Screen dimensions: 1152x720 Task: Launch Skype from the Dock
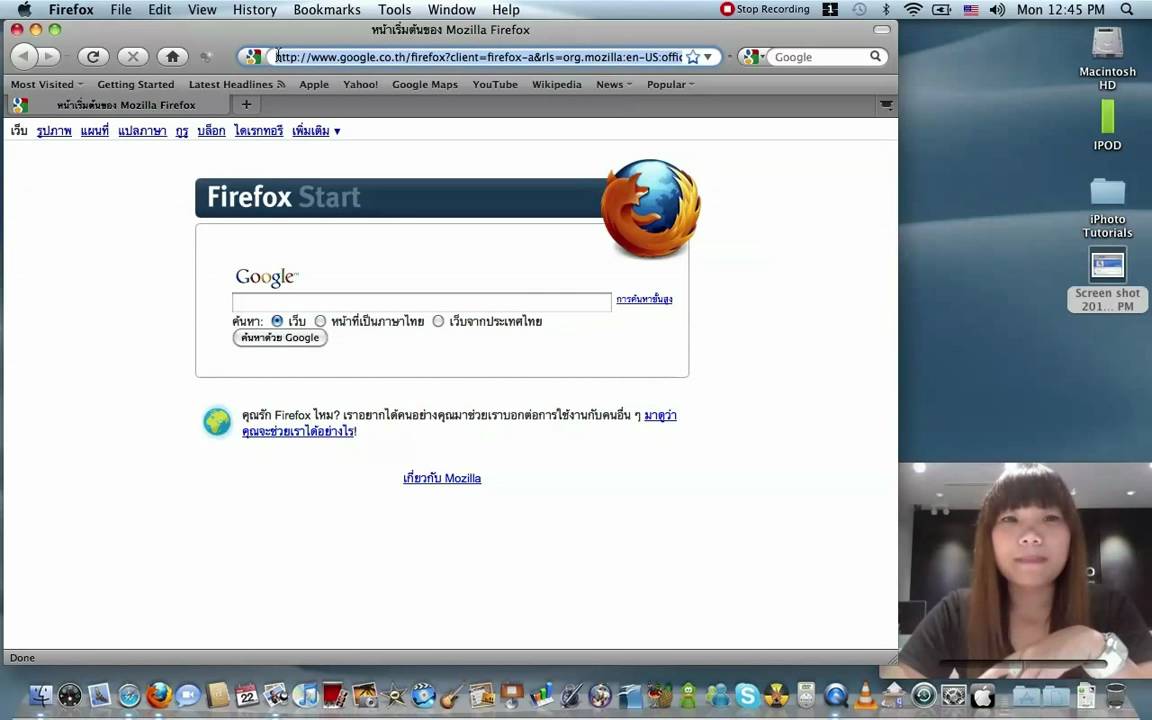pos(747,694)
